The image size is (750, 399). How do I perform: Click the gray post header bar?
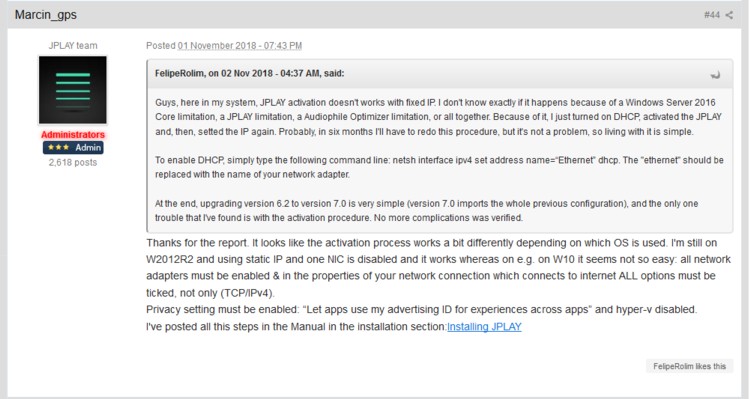[x=375, y=15]
